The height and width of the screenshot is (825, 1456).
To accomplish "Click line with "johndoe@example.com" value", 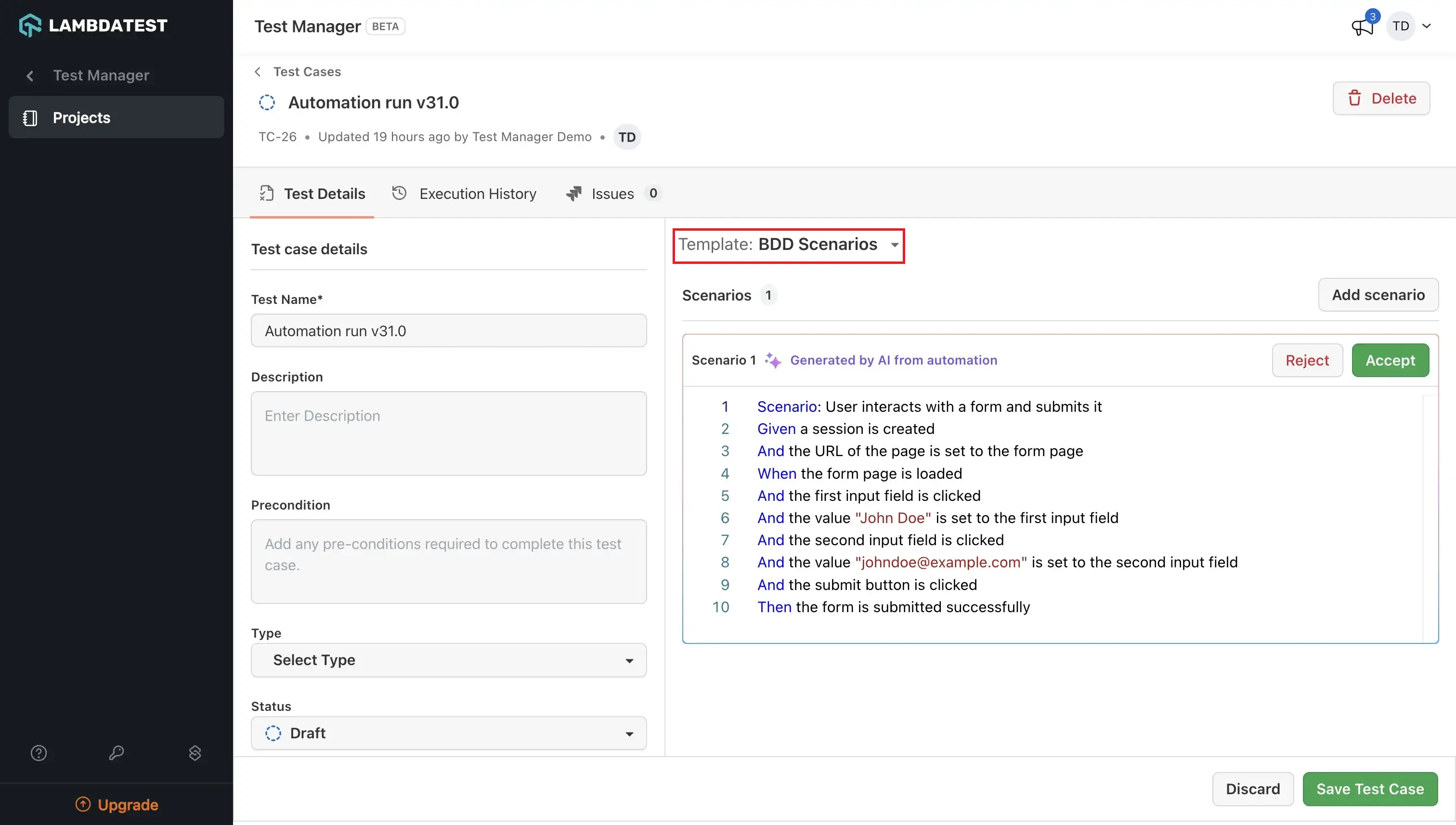I will point(997,562).
